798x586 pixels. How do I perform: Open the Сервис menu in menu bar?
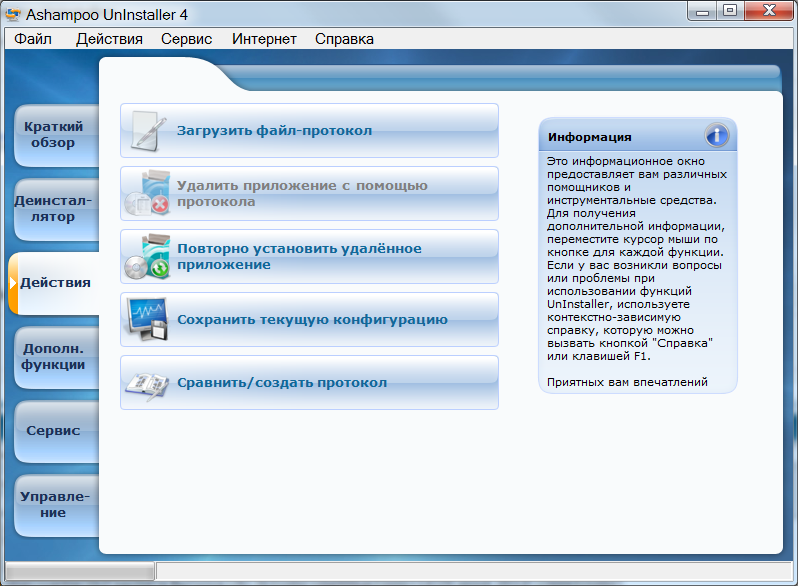pos(186,39)
